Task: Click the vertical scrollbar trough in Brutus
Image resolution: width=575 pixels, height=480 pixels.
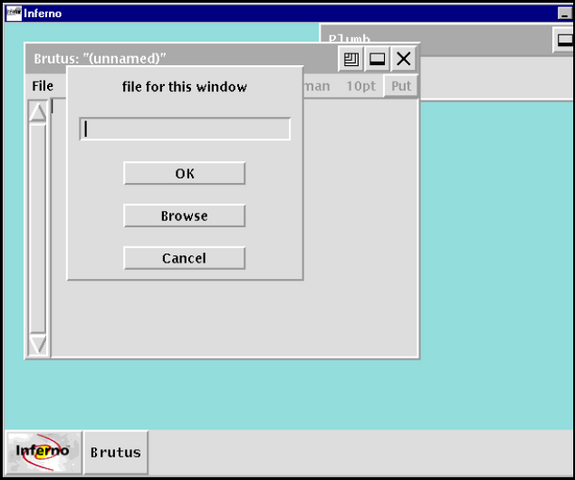Action: click(x=38, y=228)
